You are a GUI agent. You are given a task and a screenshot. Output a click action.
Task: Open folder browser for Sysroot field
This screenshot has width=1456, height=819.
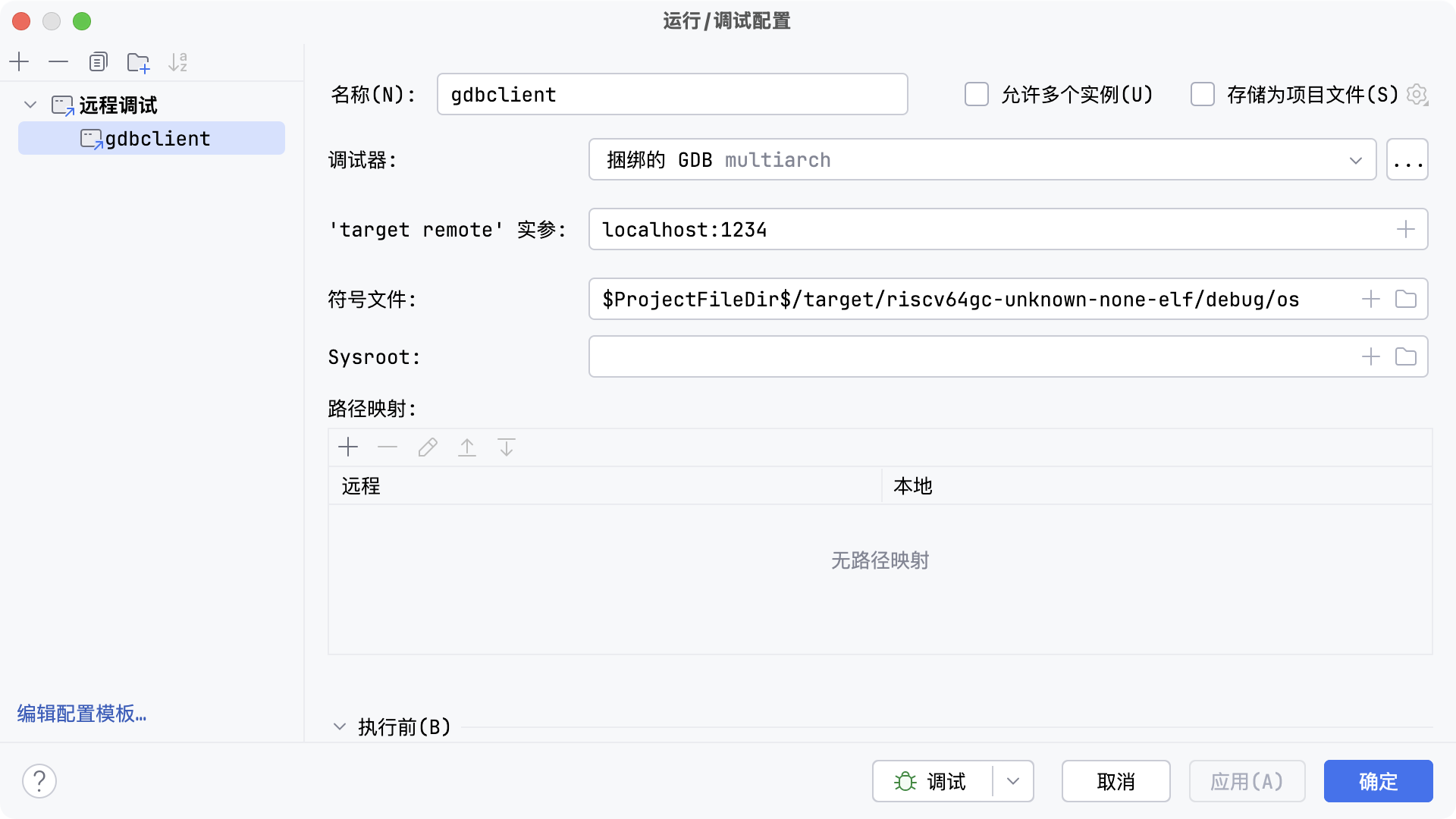(1406, 356)
